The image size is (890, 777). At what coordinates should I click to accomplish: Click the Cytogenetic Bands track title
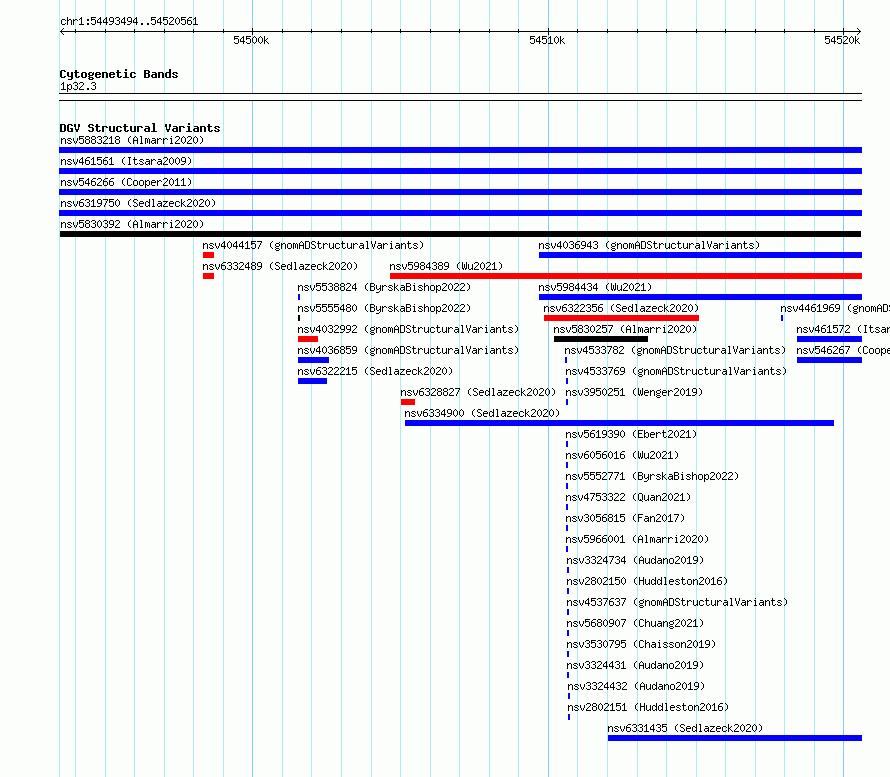(119, 74)
